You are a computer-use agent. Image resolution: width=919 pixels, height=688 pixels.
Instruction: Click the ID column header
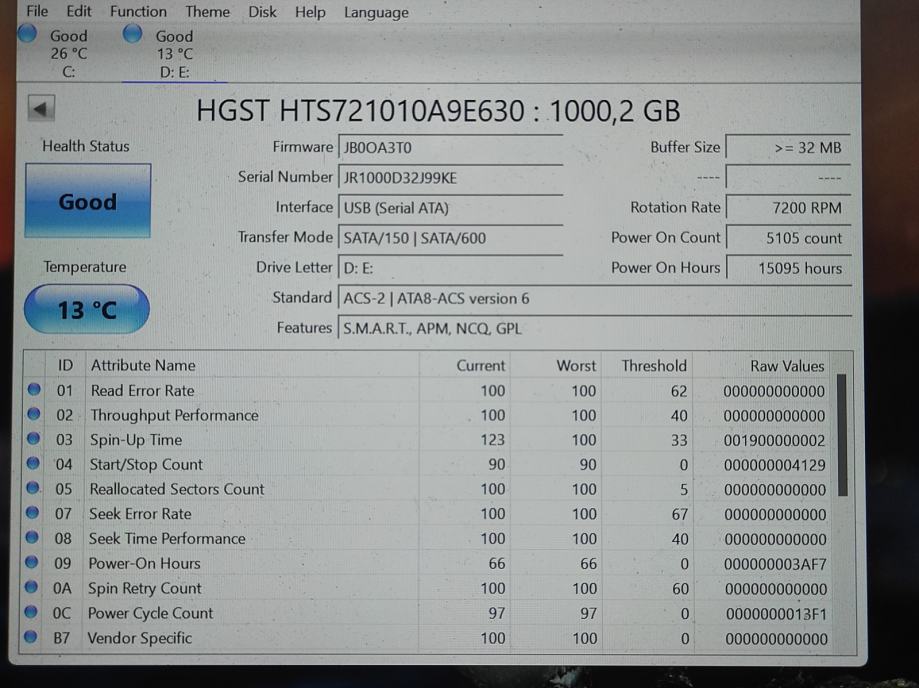65,365
